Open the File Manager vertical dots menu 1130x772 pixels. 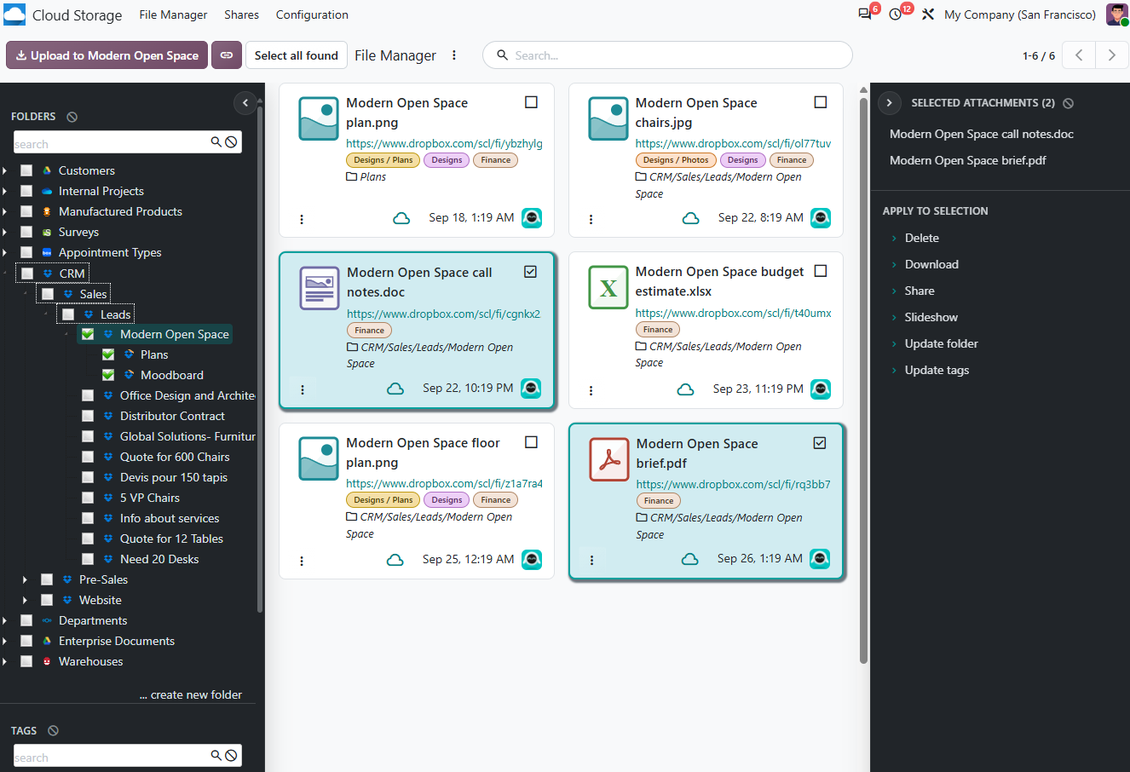tap(454, 56)
